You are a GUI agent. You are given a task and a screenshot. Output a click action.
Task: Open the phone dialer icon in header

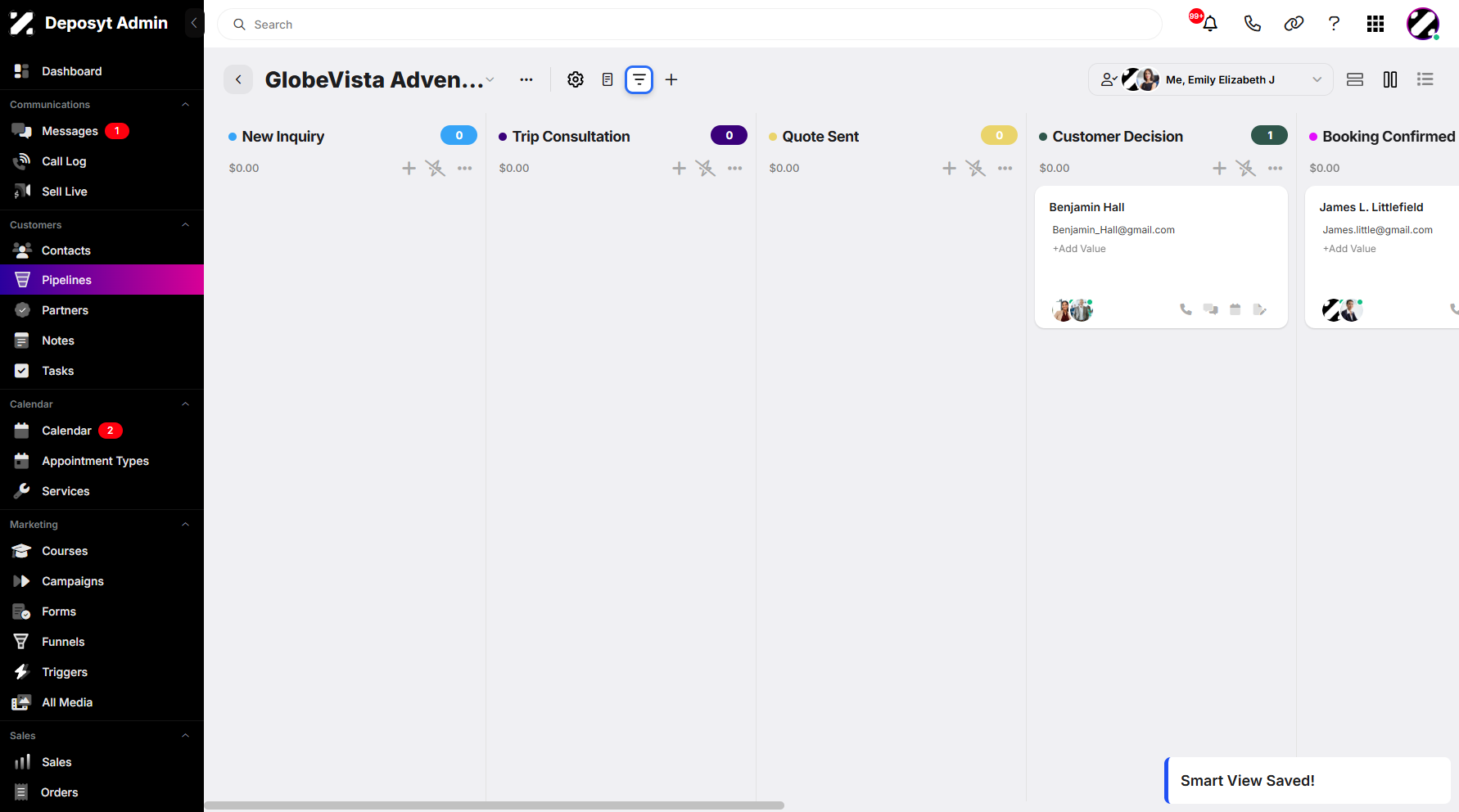pos(1252,24)
